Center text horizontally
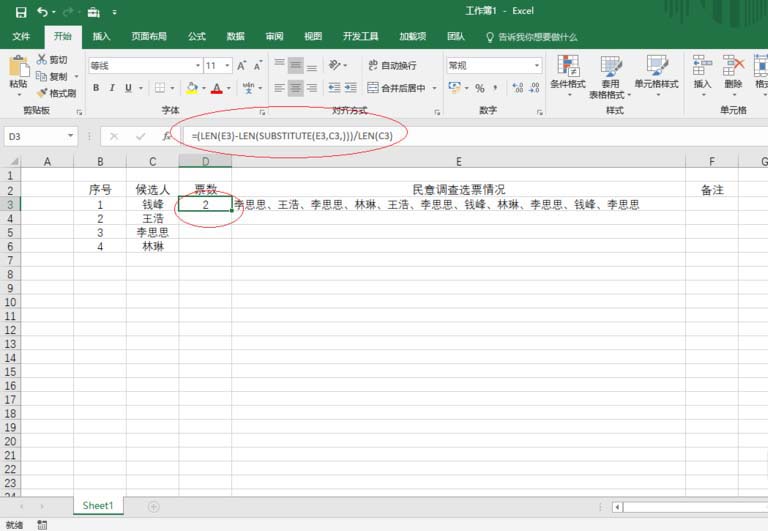This screenshot has height=531, width=768. pyautogui.click(x=295, y=88)
